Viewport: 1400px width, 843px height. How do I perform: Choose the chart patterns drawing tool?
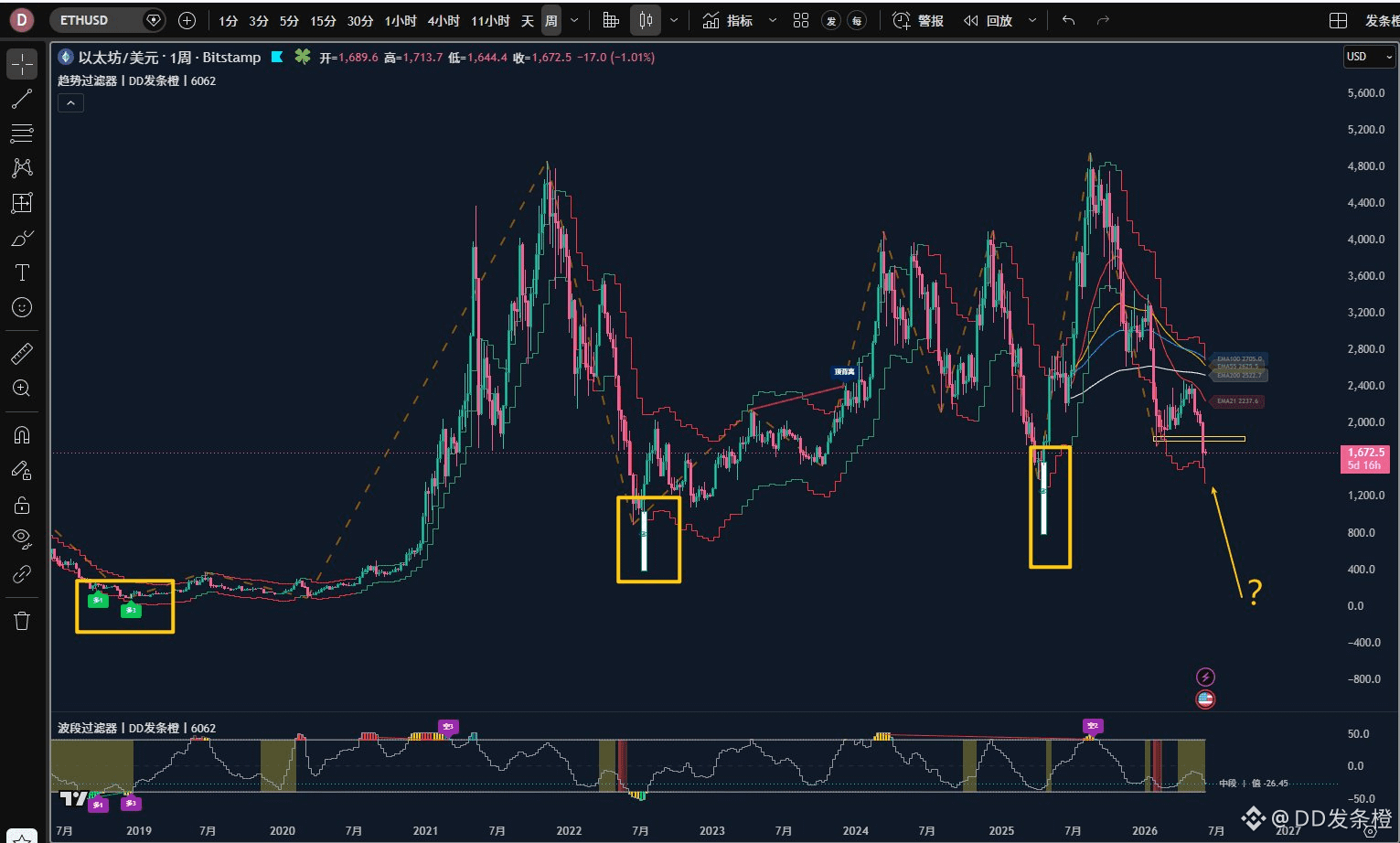(x=22, y=168)
